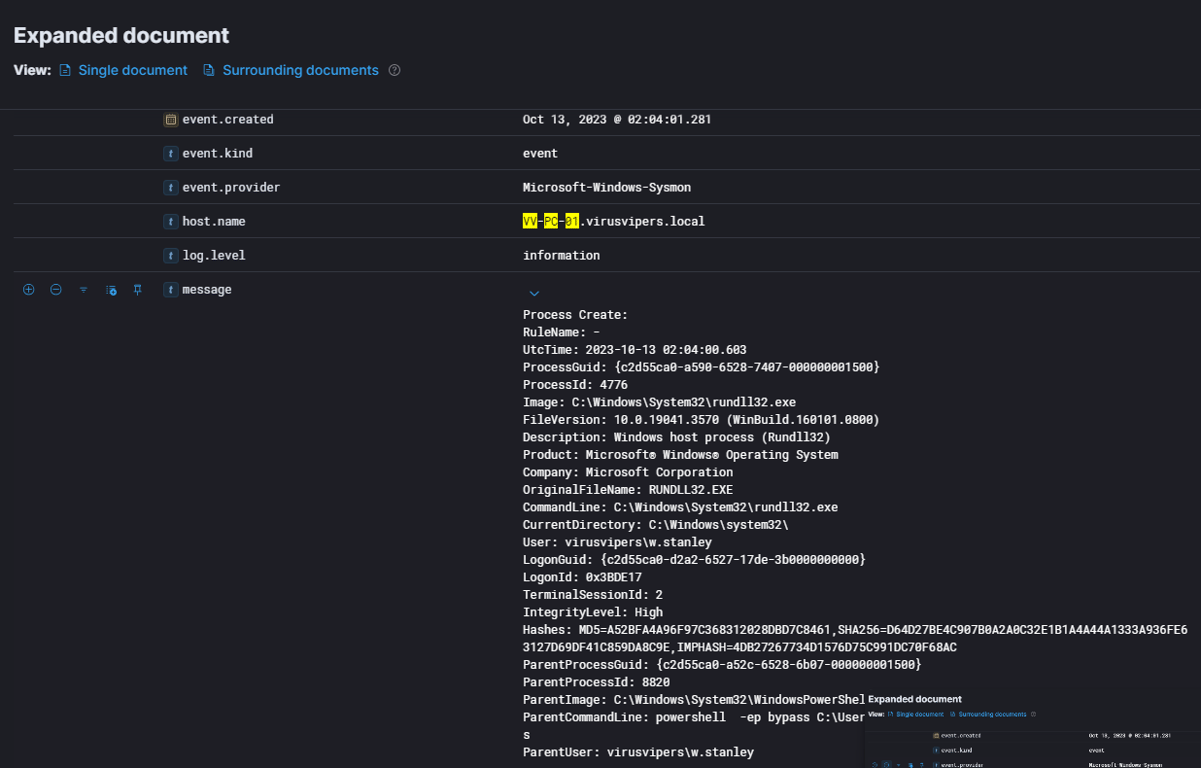
Task: Click the text type icon for event.kind
Action: click(171, 154)
